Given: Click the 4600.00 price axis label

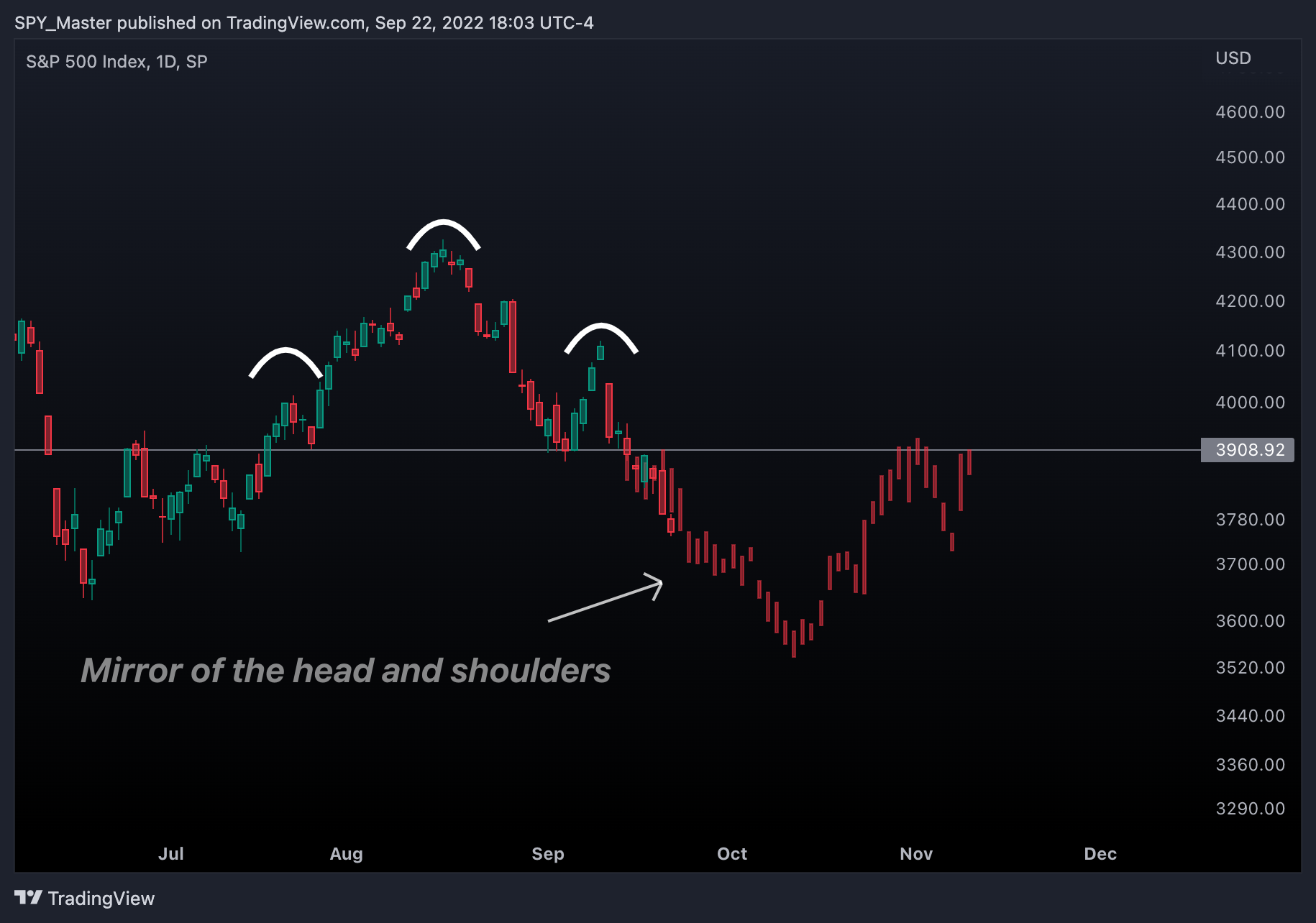Looking at the screenshot, I should pos(1250,112).
